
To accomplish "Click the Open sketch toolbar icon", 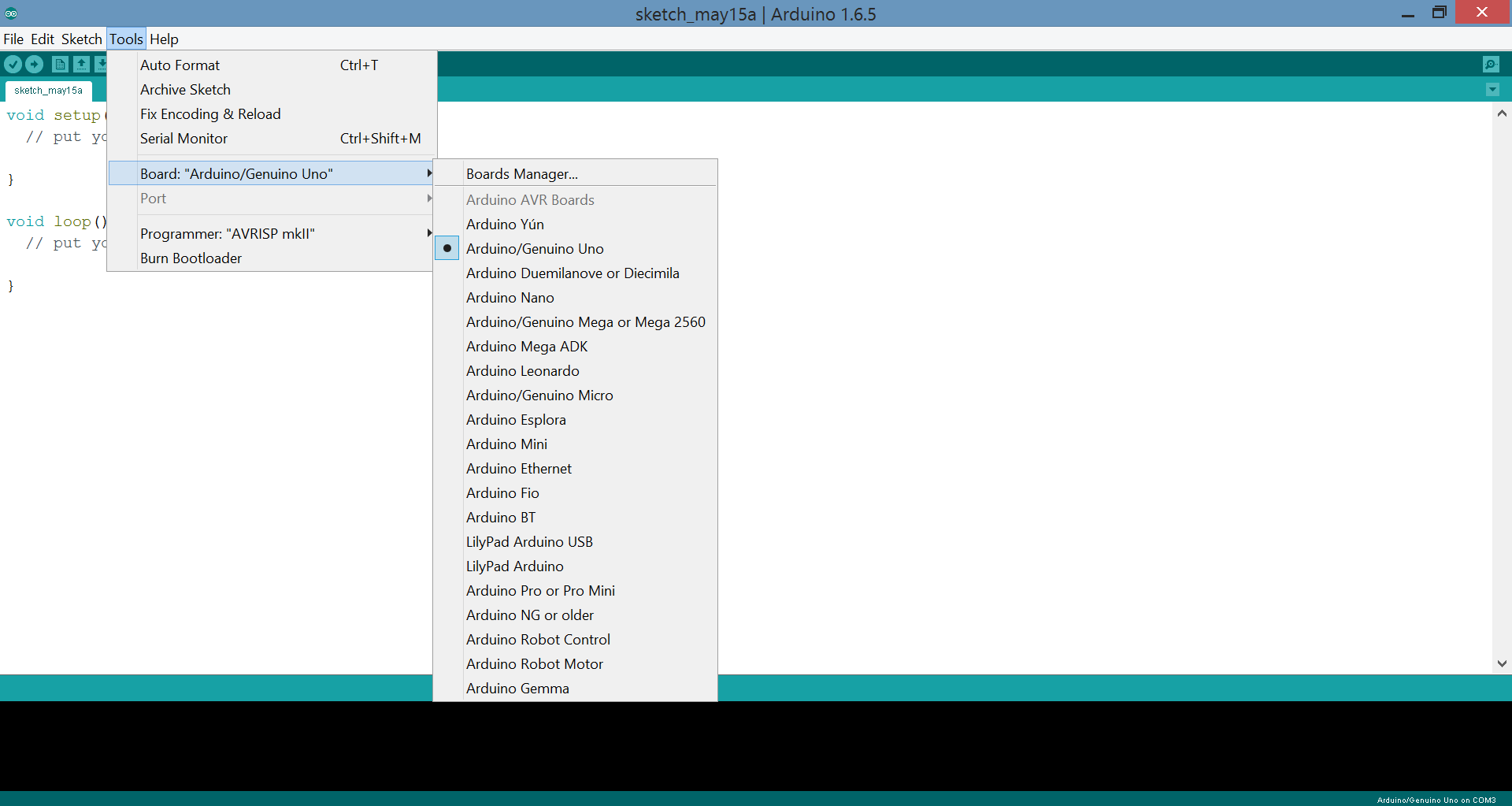I will (81, 65).
